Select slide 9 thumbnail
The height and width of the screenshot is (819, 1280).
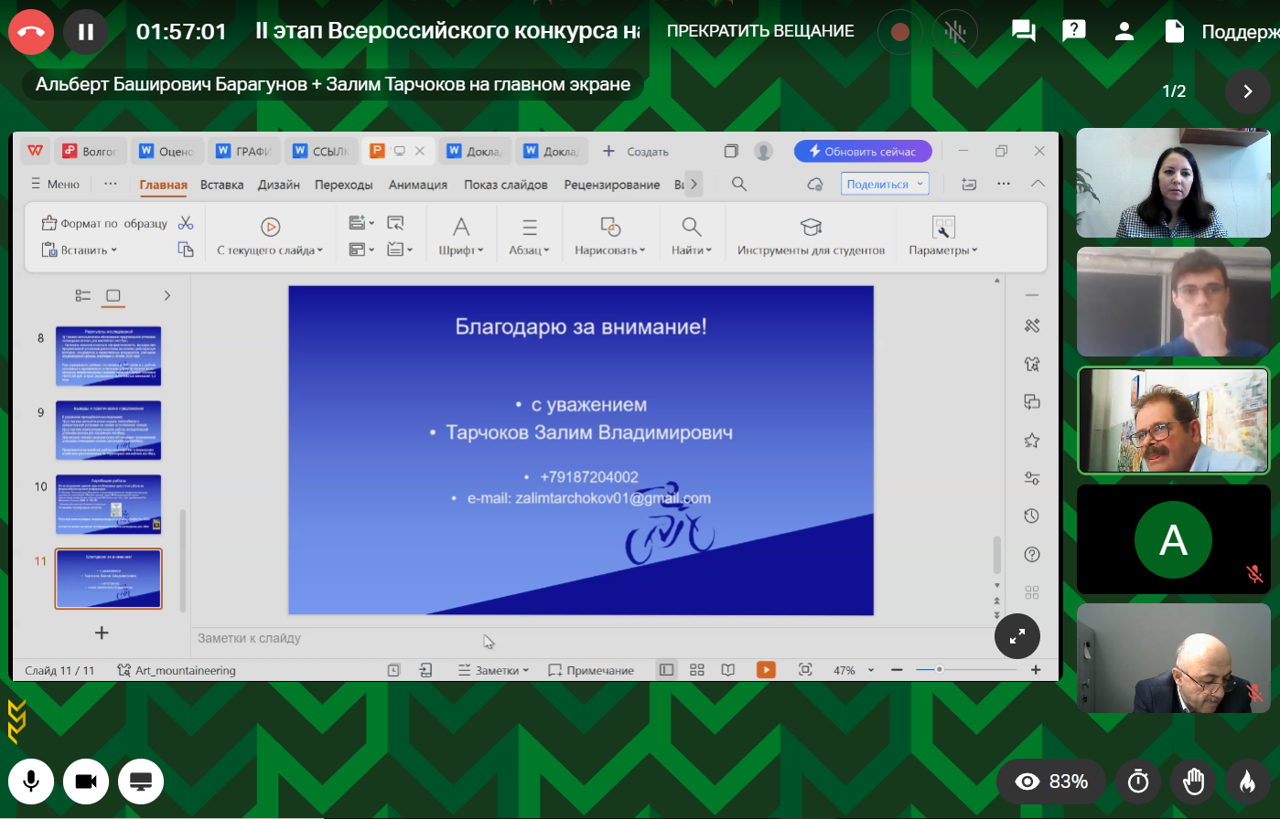click(108, 430)
